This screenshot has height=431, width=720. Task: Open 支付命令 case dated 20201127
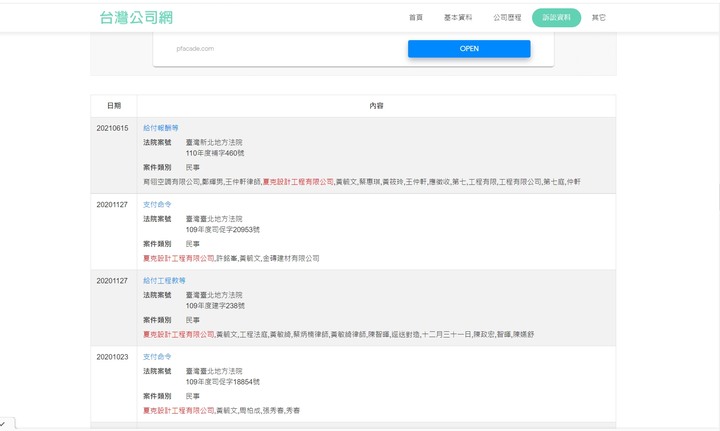pyautogui.click(x=157, y=204)
